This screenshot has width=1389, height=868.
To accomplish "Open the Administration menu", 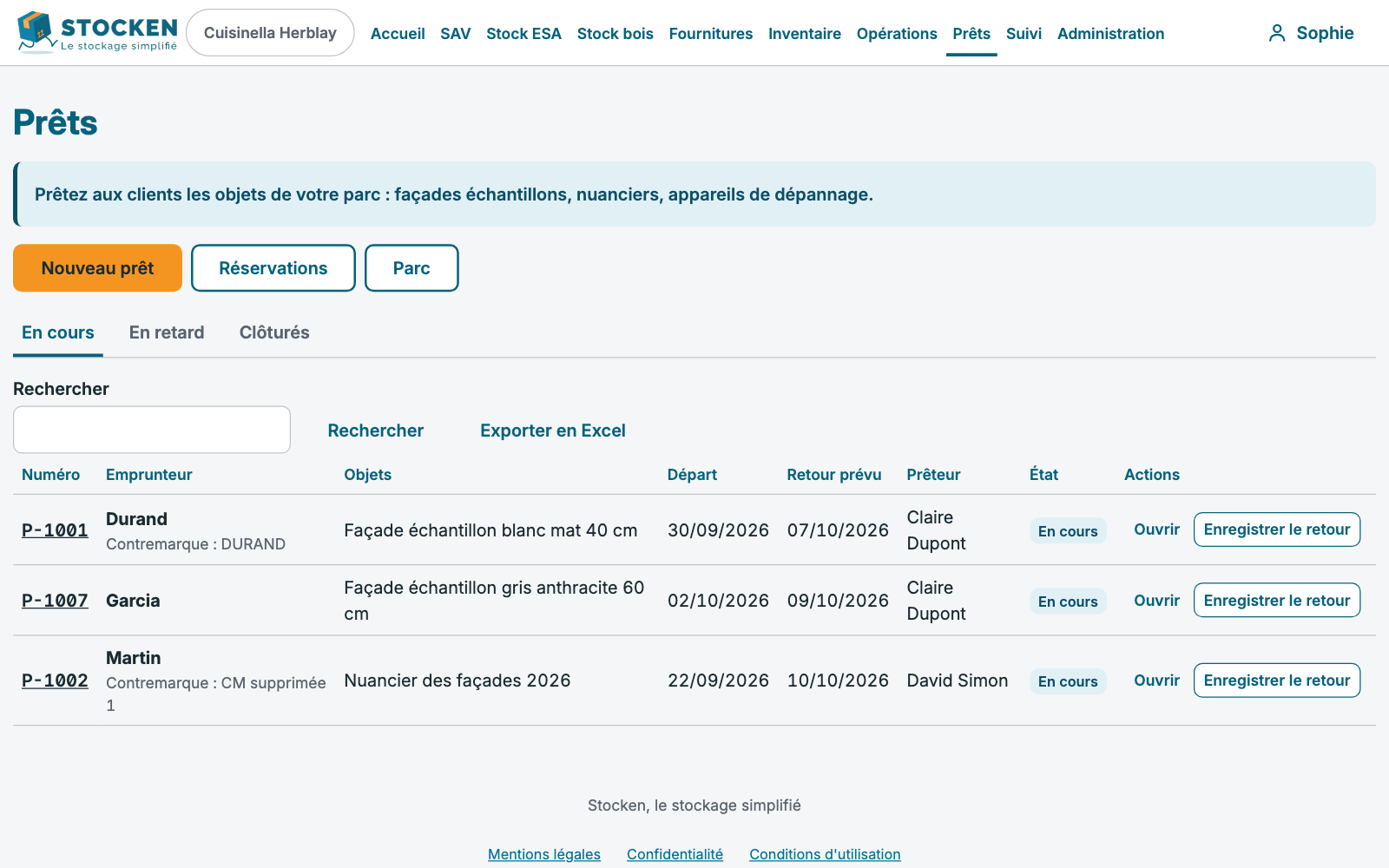I will (1110, 34).
